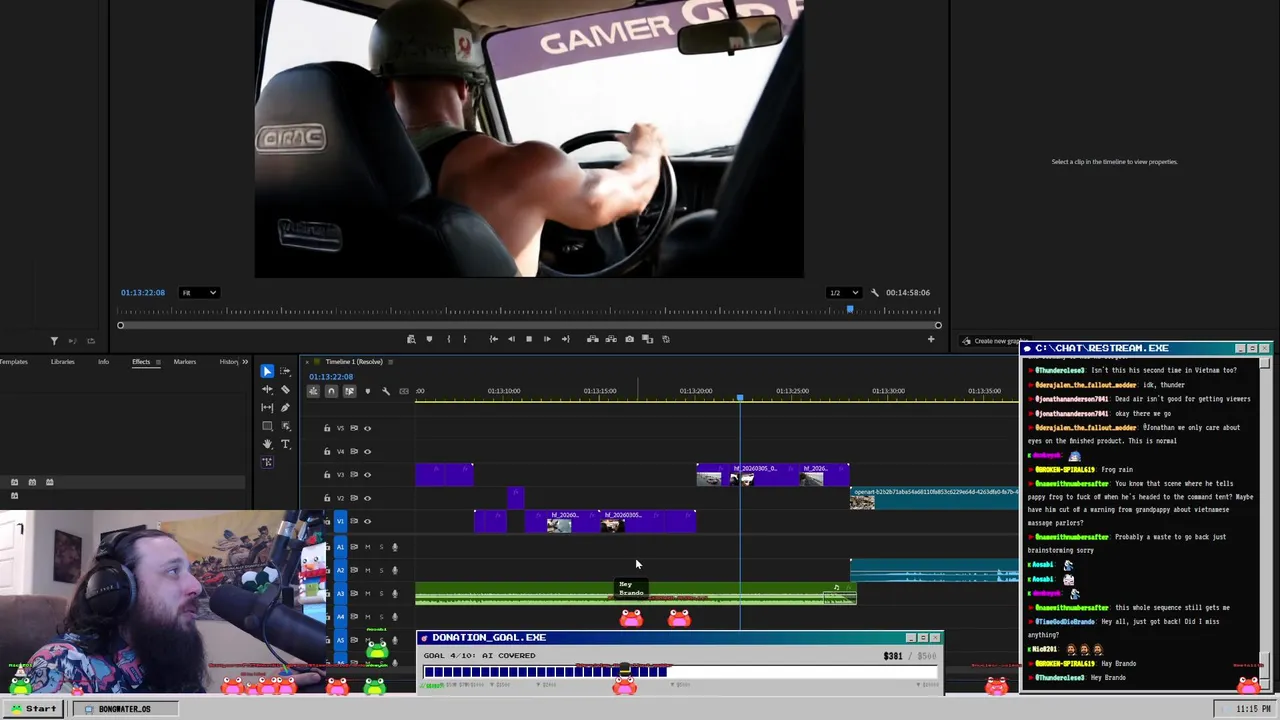Viewport: 1280px width, 720px height.
Task: Open caption track options icon
Action: pos(403,391)
